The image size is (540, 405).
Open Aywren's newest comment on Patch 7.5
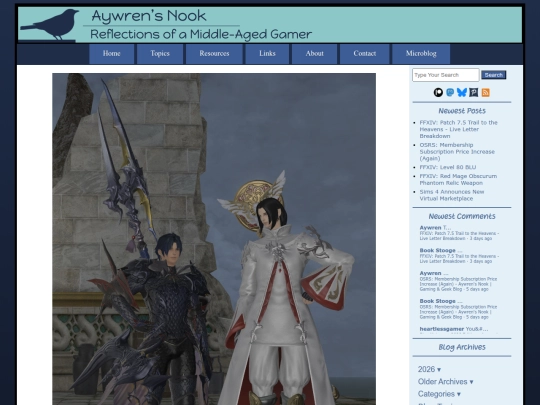[459, 233]
